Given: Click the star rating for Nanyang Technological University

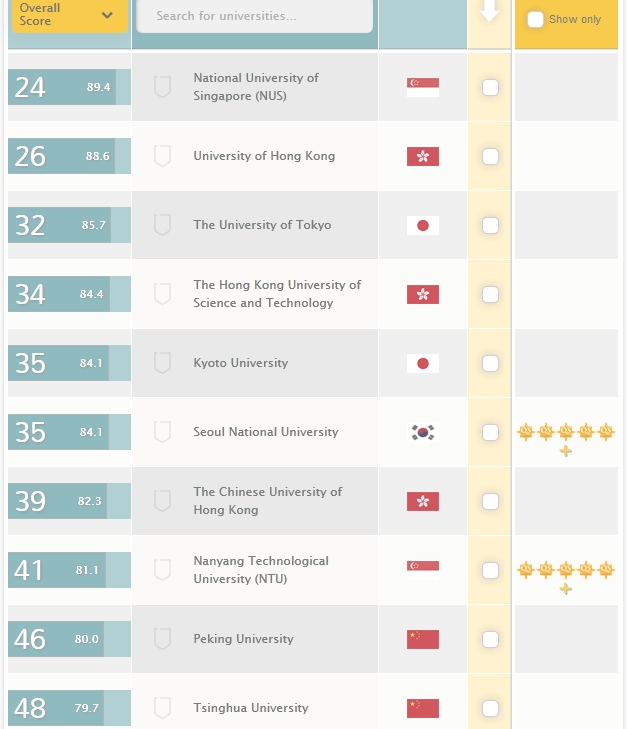Looking at the screenshot, I should pos(565,575).
